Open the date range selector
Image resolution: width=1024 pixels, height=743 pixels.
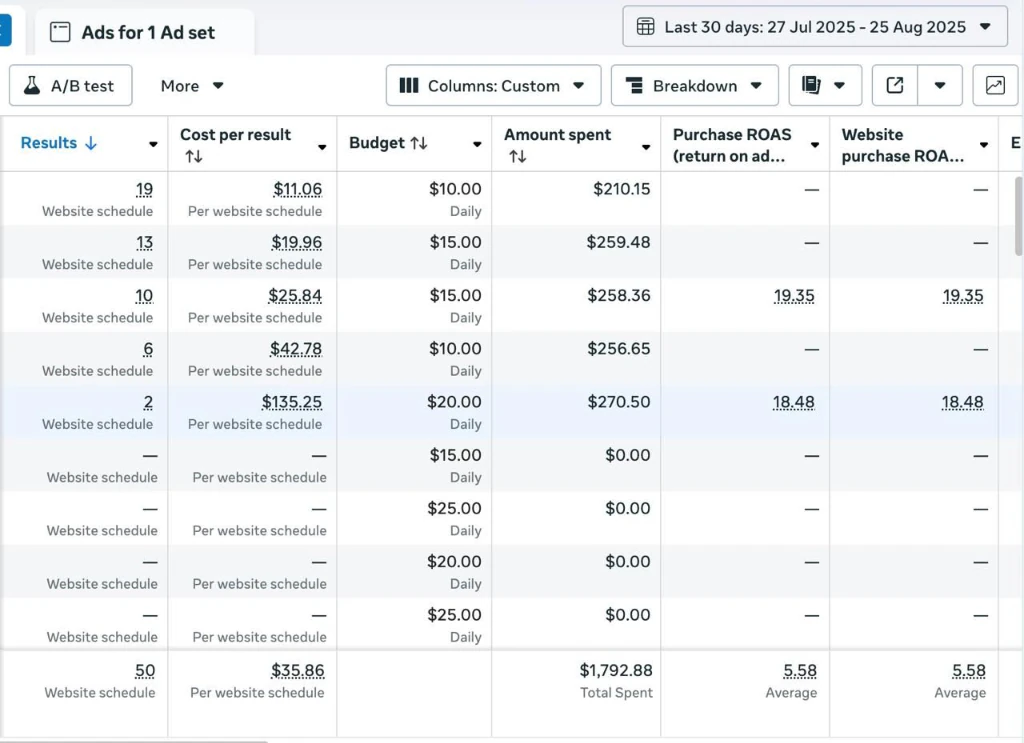815,27
